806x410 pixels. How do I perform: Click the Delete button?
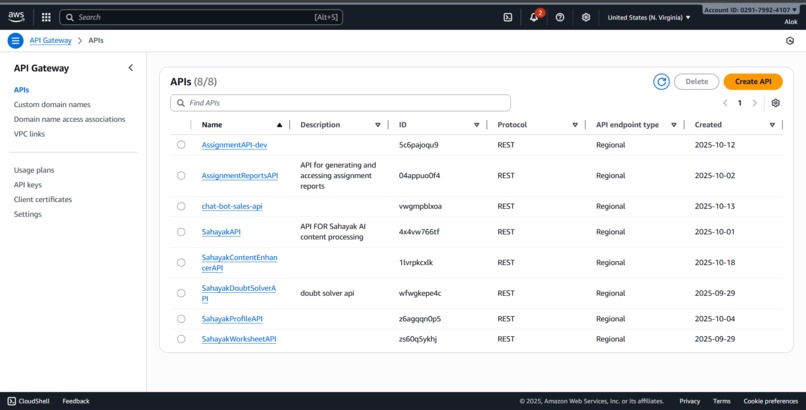point(697,81)
